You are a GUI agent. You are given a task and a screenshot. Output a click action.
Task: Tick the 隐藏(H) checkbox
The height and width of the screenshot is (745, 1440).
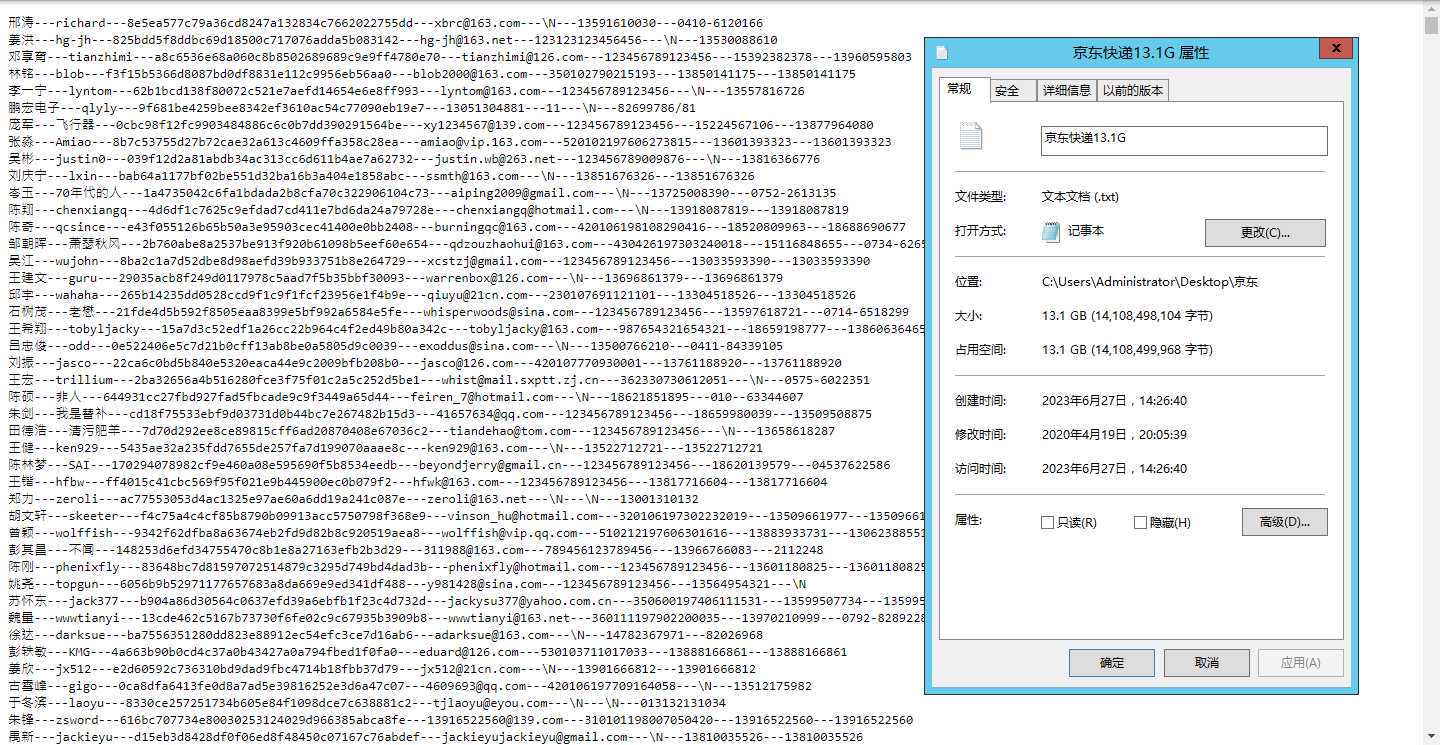coord(1140,522)
